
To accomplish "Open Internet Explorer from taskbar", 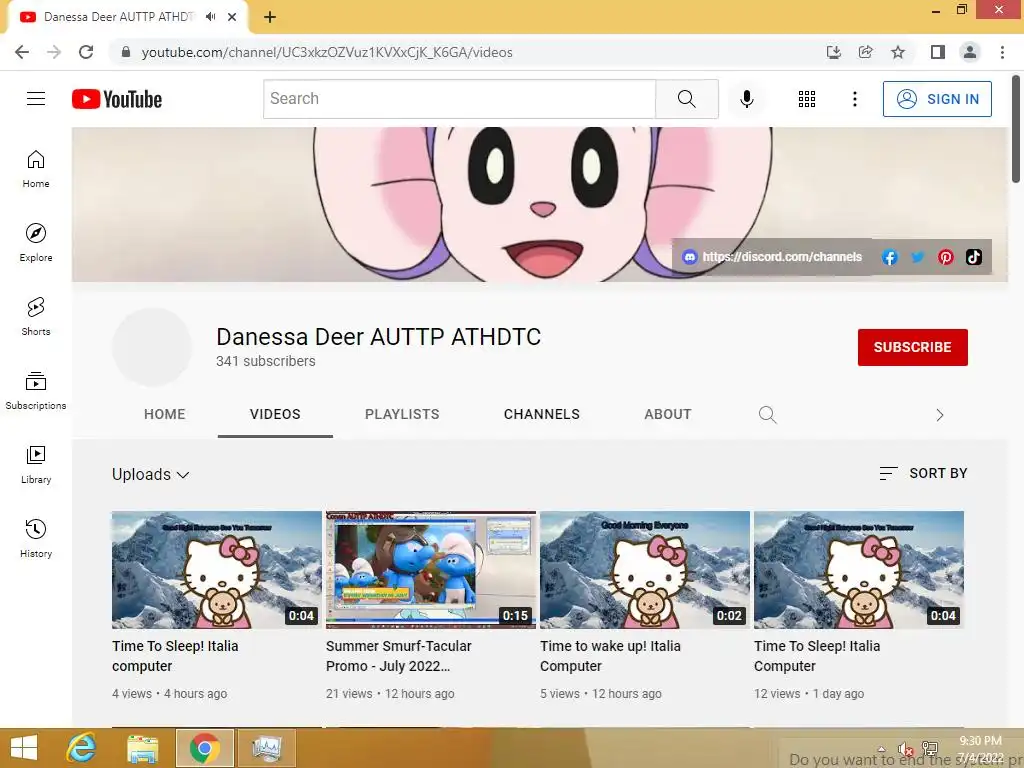I will point(82,748).
